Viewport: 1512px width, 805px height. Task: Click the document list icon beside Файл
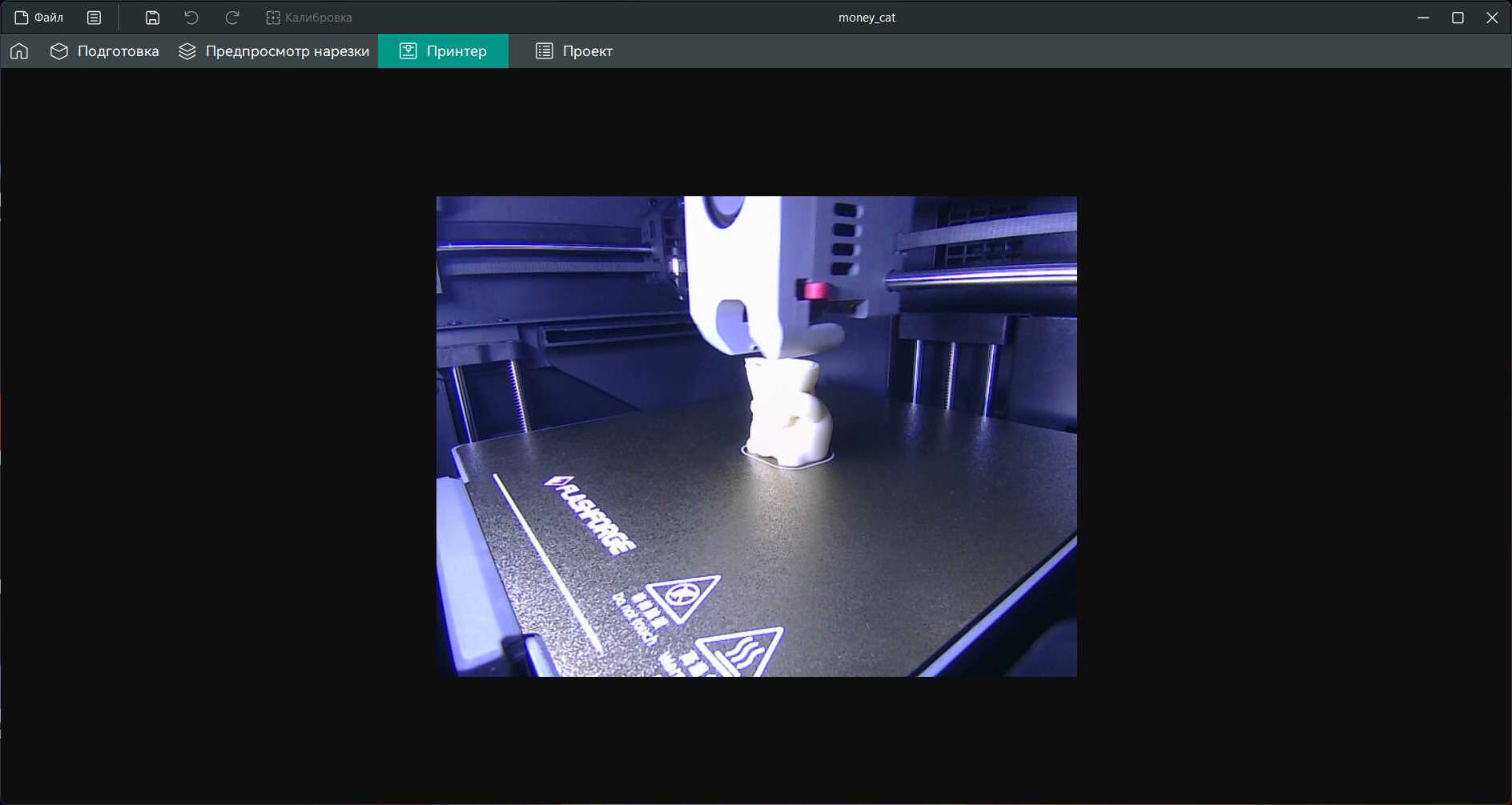(94, 18)
